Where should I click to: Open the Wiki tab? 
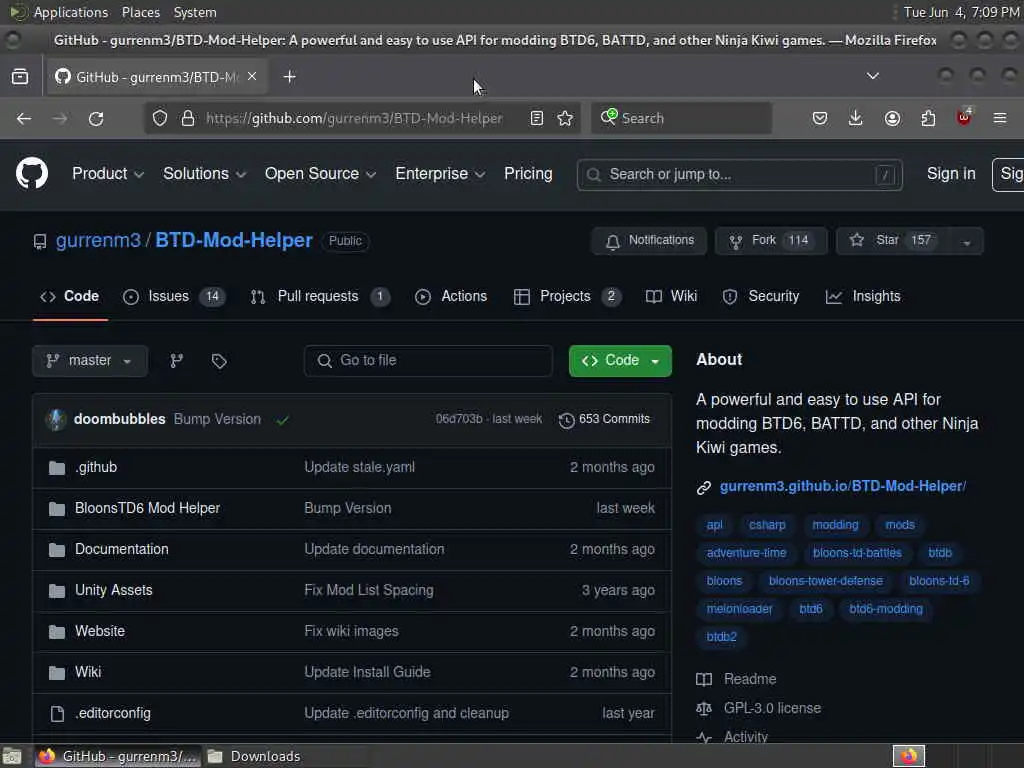point(671,296)
